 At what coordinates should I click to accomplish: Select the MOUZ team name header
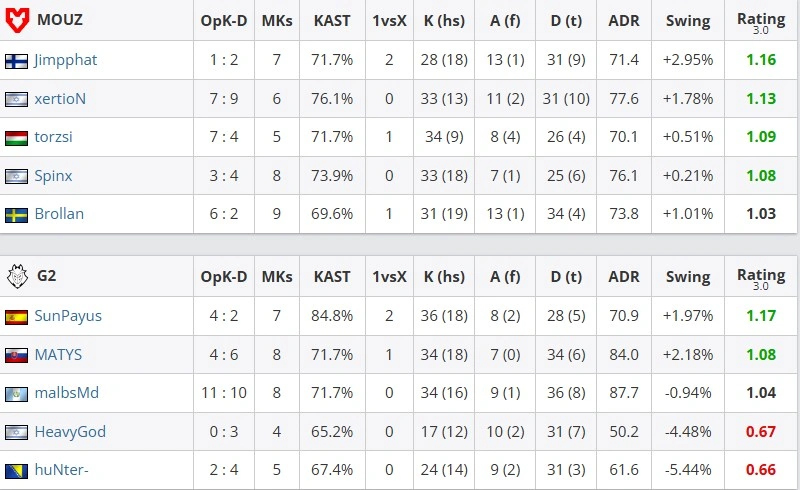coord(60,20)
